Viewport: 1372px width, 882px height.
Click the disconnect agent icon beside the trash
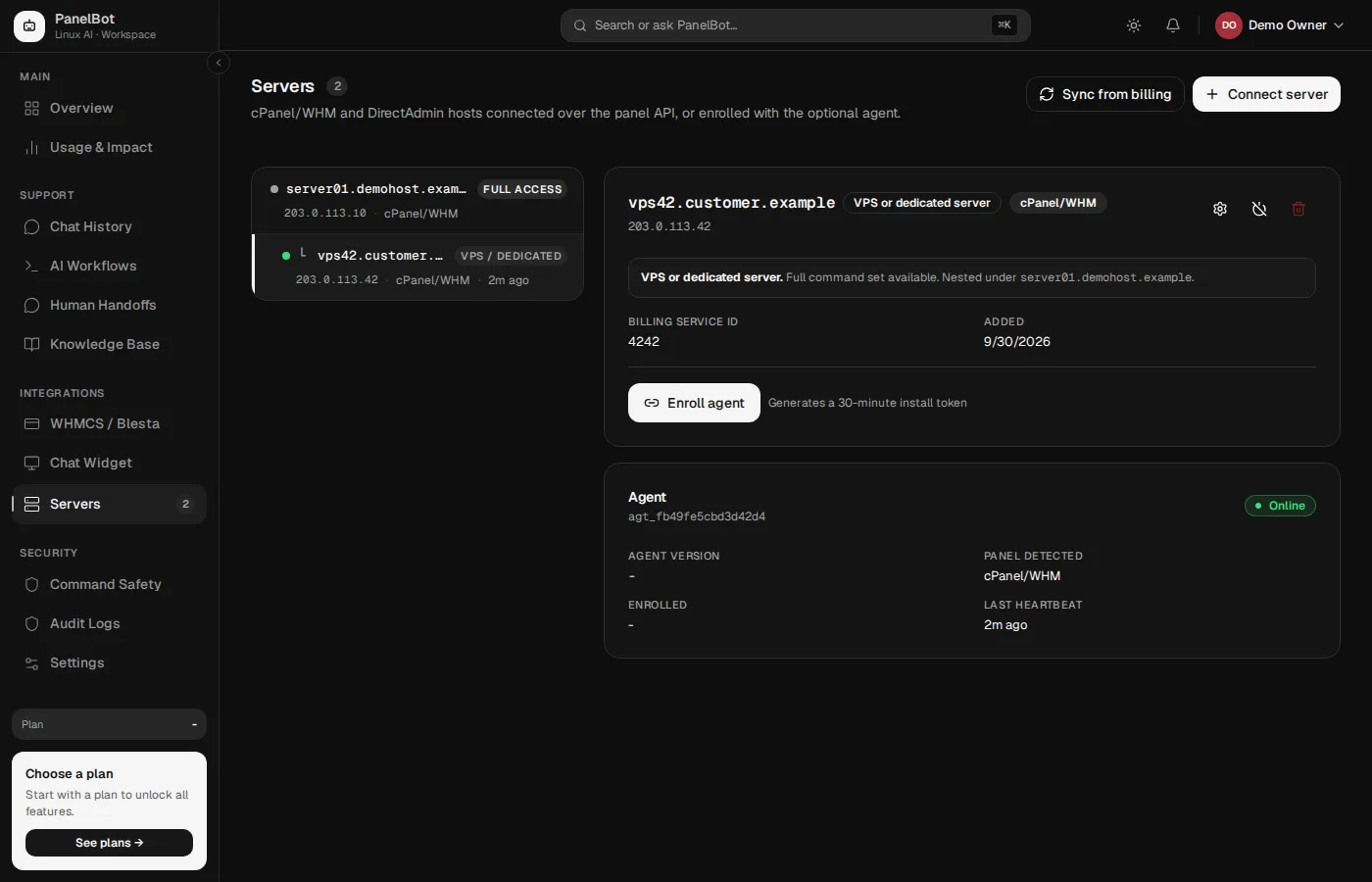pos(1259,209)
